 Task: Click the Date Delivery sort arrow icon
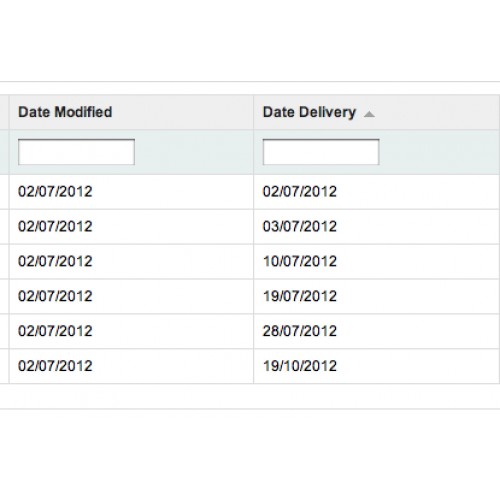[x=369, y=114]
